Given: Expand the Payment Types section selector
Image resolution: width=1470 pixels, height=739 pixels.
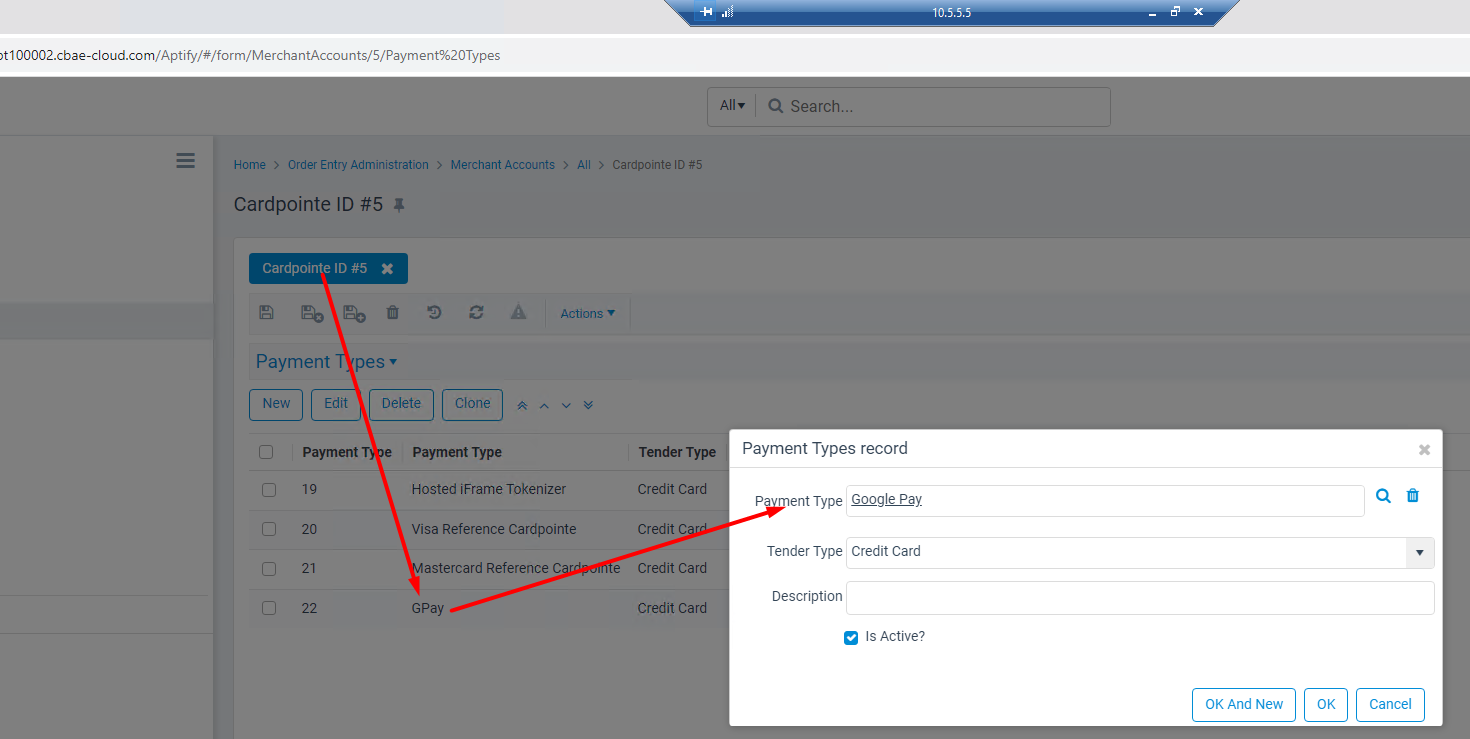Looking at the screenshot, I should tap(326, 362).
